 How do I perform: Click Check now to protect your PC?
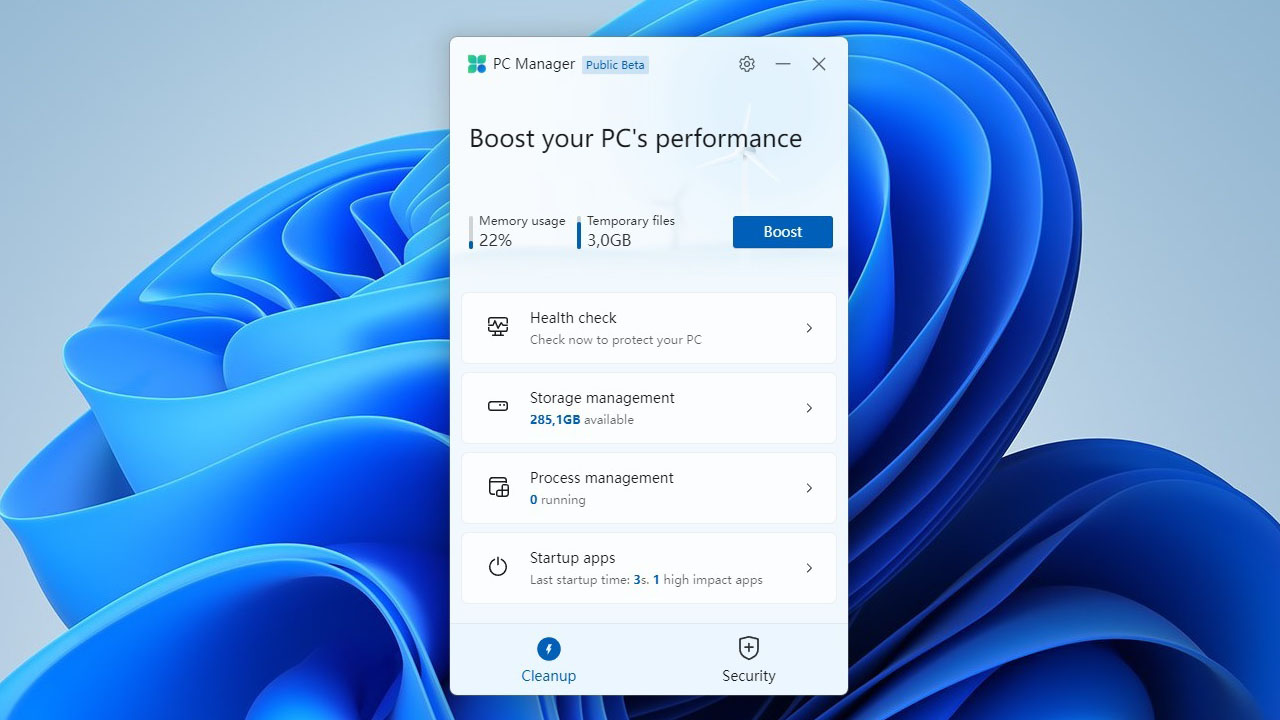(616, 340)
